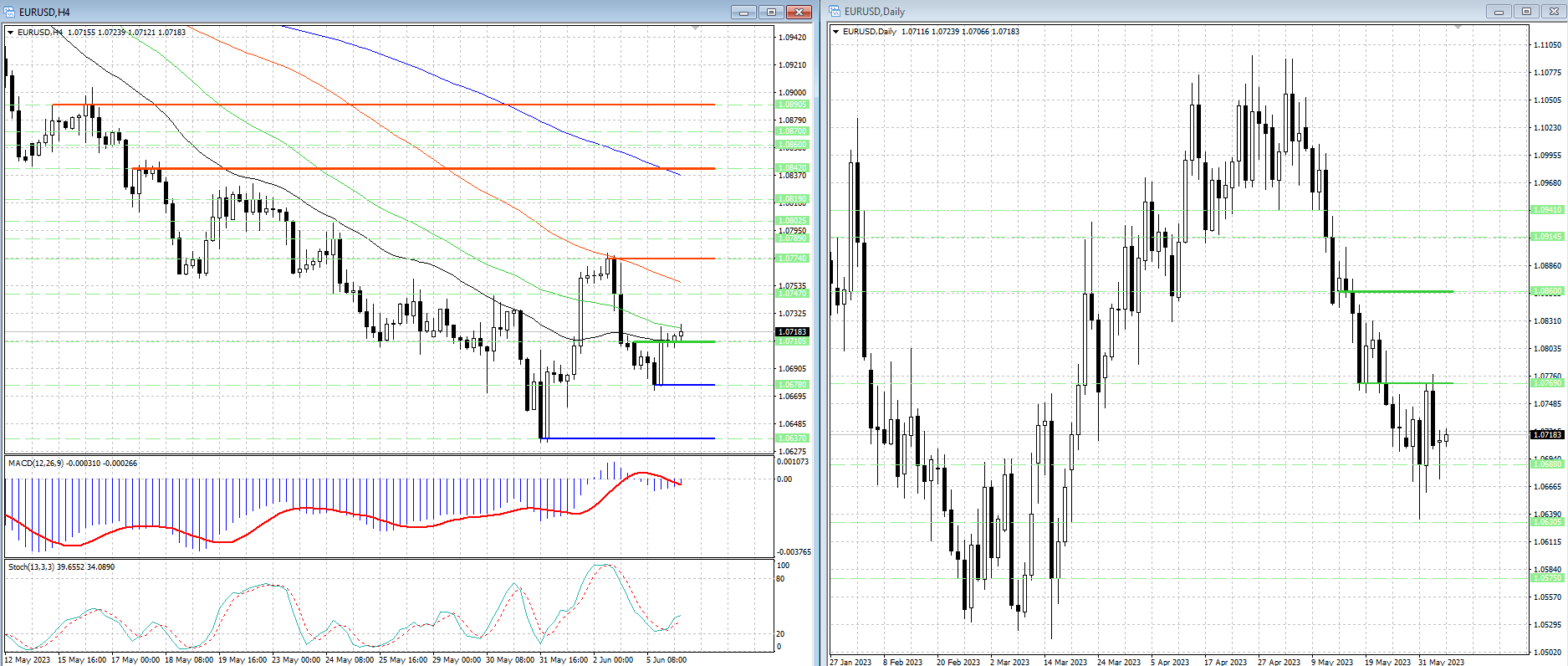Select the orange horizontal line at 1.08905

pyautogui.click(x=383, y=105)
